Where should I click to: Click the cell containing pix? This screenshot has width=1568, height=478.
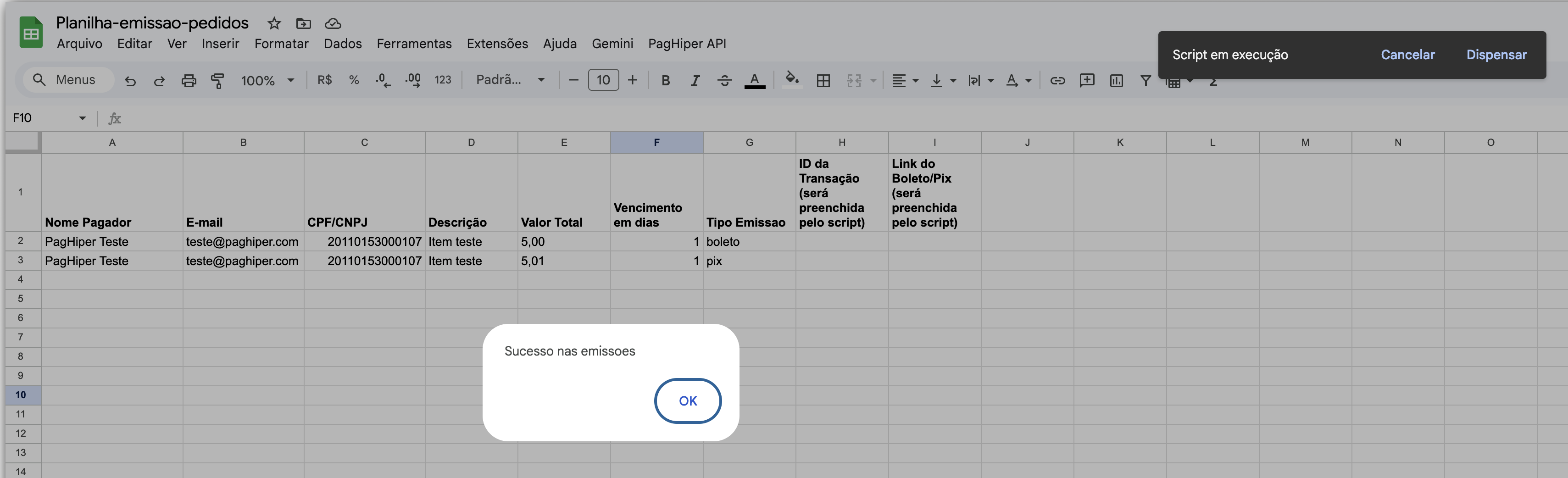coord(749,261)
